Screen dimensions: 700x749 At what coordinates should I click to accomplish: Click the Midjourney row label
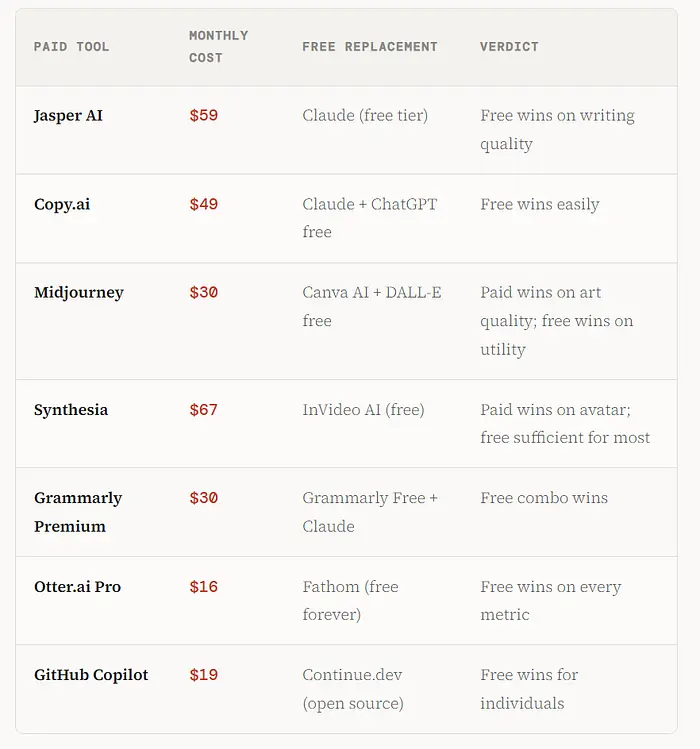[x=79, y=293]
